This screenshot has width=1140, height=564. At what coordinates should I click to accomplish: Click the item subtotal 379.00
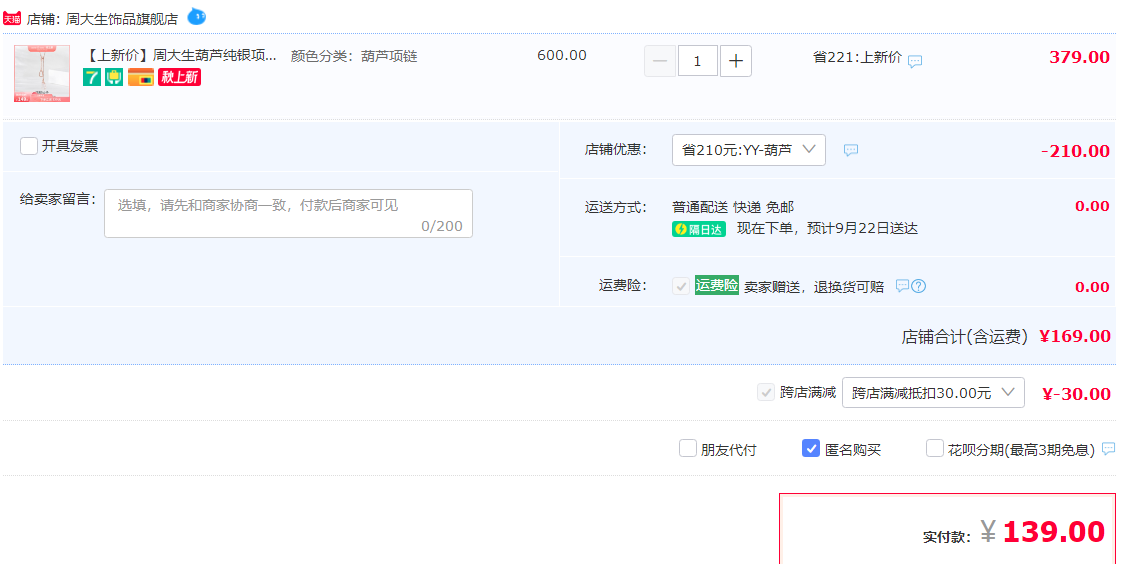tap(1080, 57)
